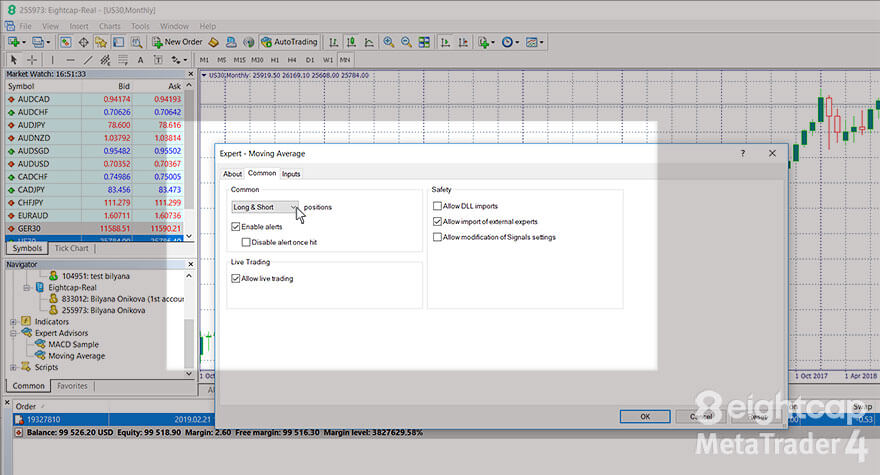
Task: Switch to Navigator Favorites tab
Action: point(72,386)
